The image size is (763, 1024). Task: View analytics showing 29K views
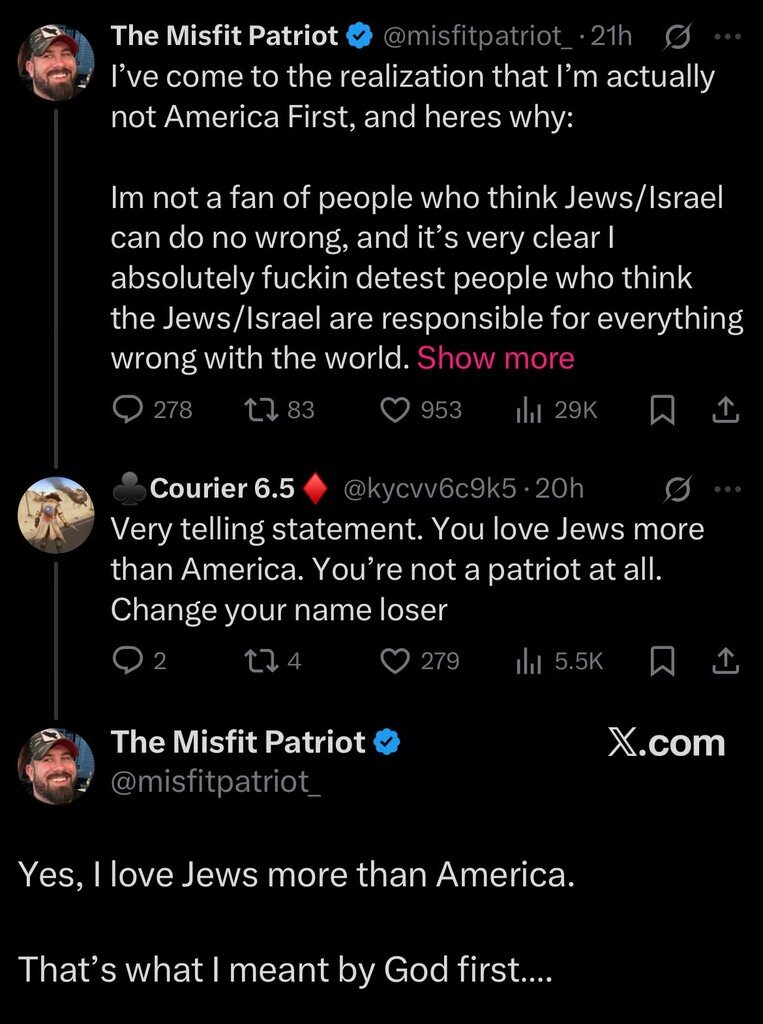point(528,409)
